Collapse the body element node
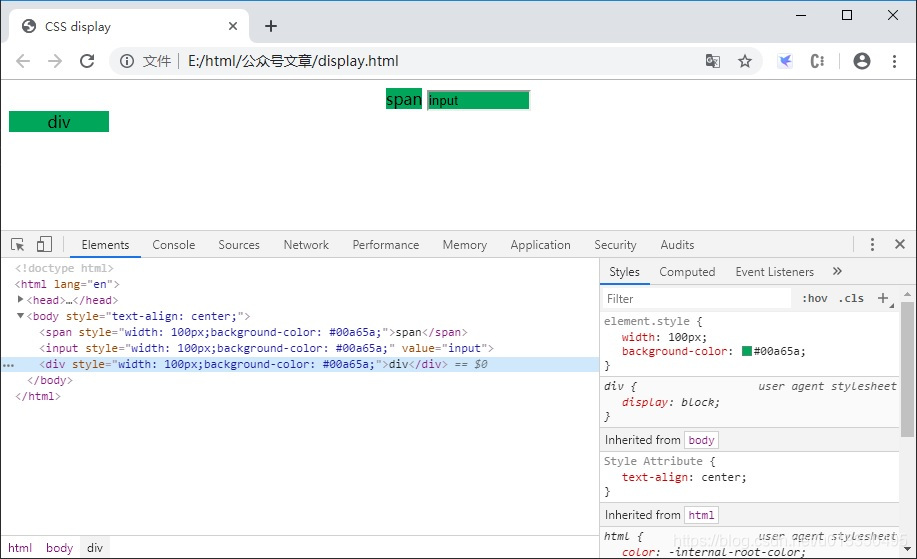The image size is (917, 559). (x=20, y=316)
